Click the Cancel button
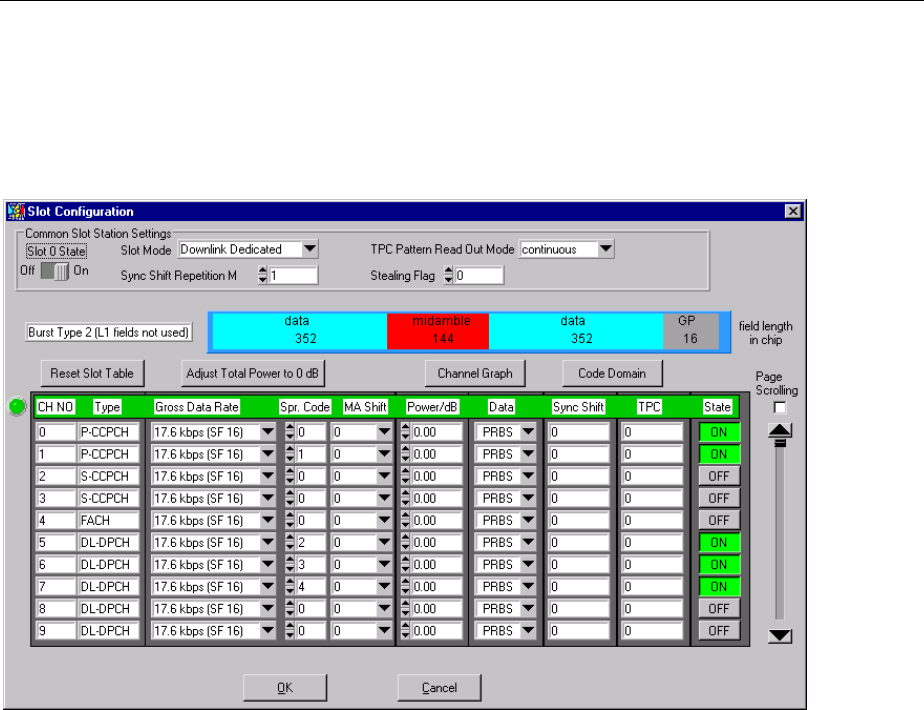Image resolution: width=924 pixels, height=710 pixels. point(439,688)
